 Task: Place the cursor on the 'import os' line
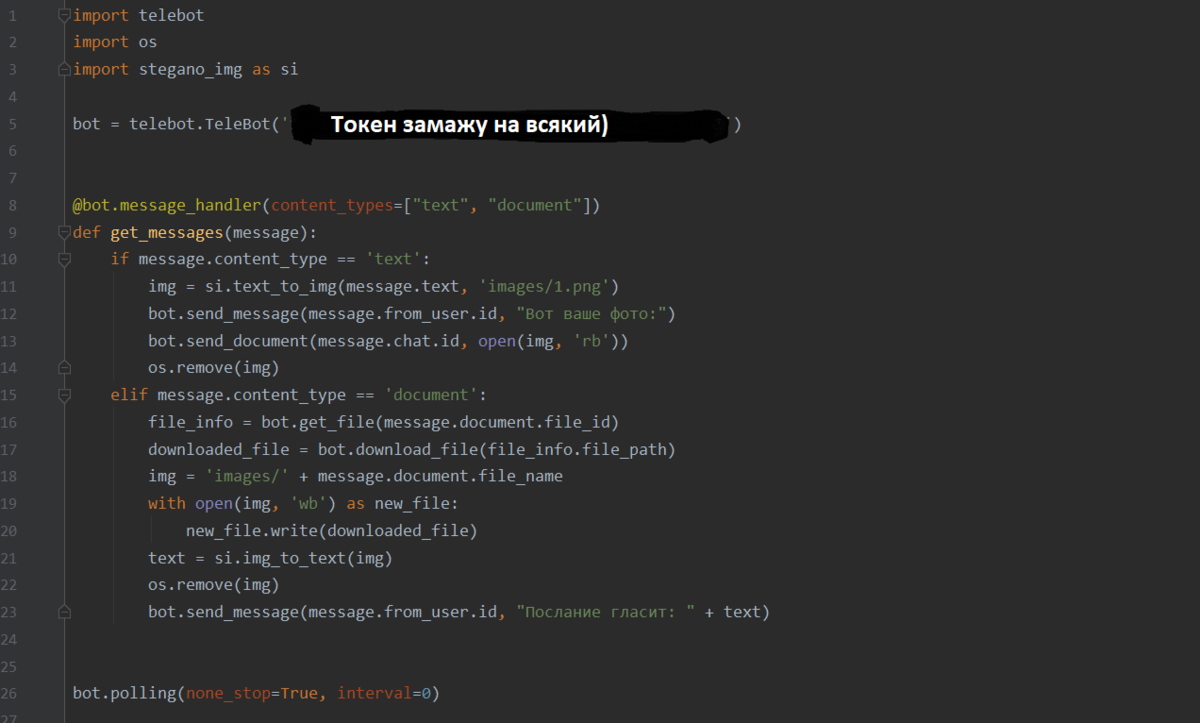click(x=115, y=42)
